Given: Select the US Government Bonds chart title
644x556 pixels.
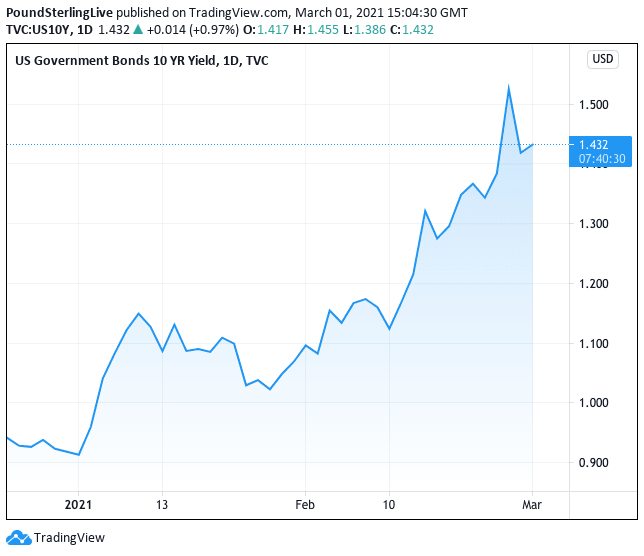Looking at the screenshot, I should pyautogui.click(x=141, y=61).
